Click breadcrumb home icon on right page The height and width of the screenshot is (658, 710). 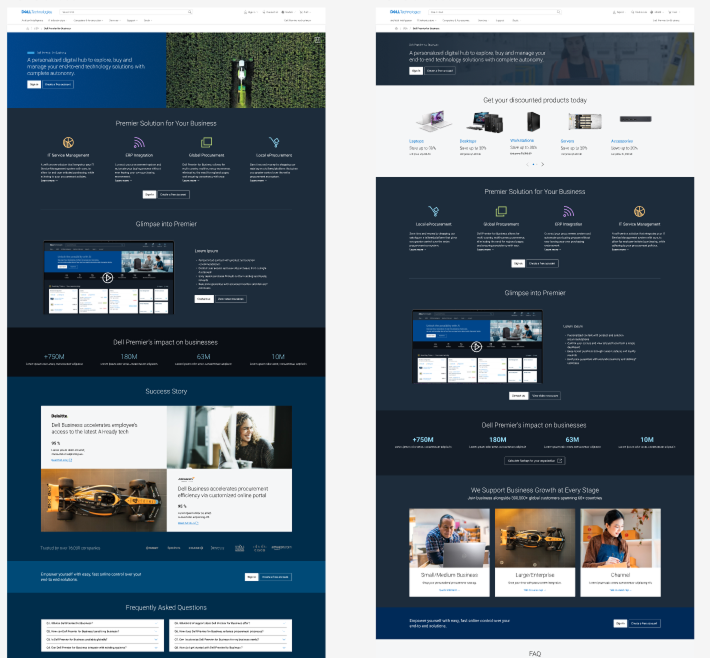pyautogui.click(x=396, y=29)
